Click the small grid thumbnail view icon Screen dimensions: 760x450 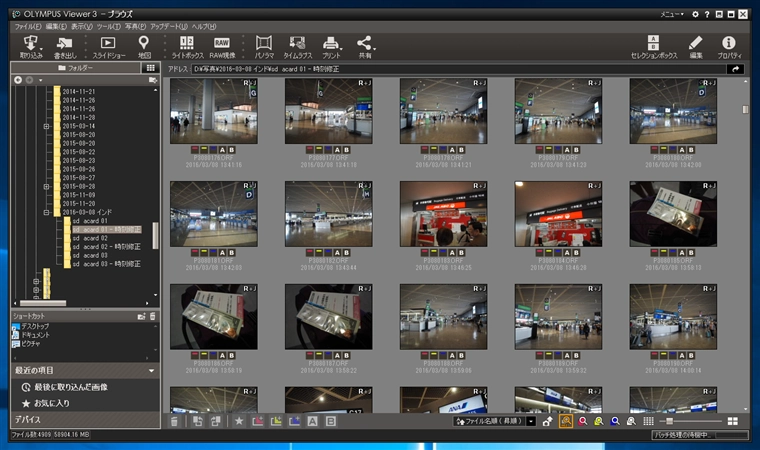pos(648,421)
